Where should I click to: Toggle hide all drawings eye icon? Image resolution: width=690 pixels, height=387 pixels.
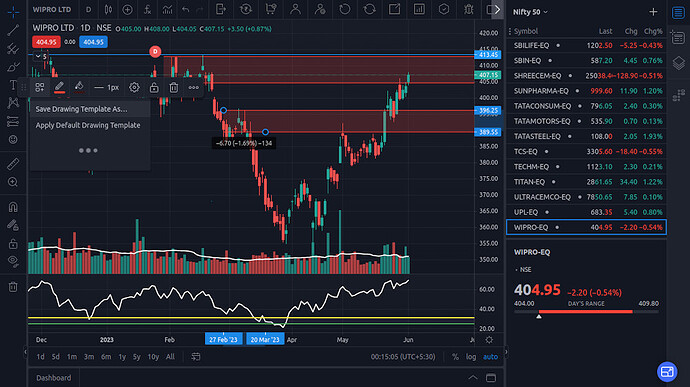(x=13, y=261)
